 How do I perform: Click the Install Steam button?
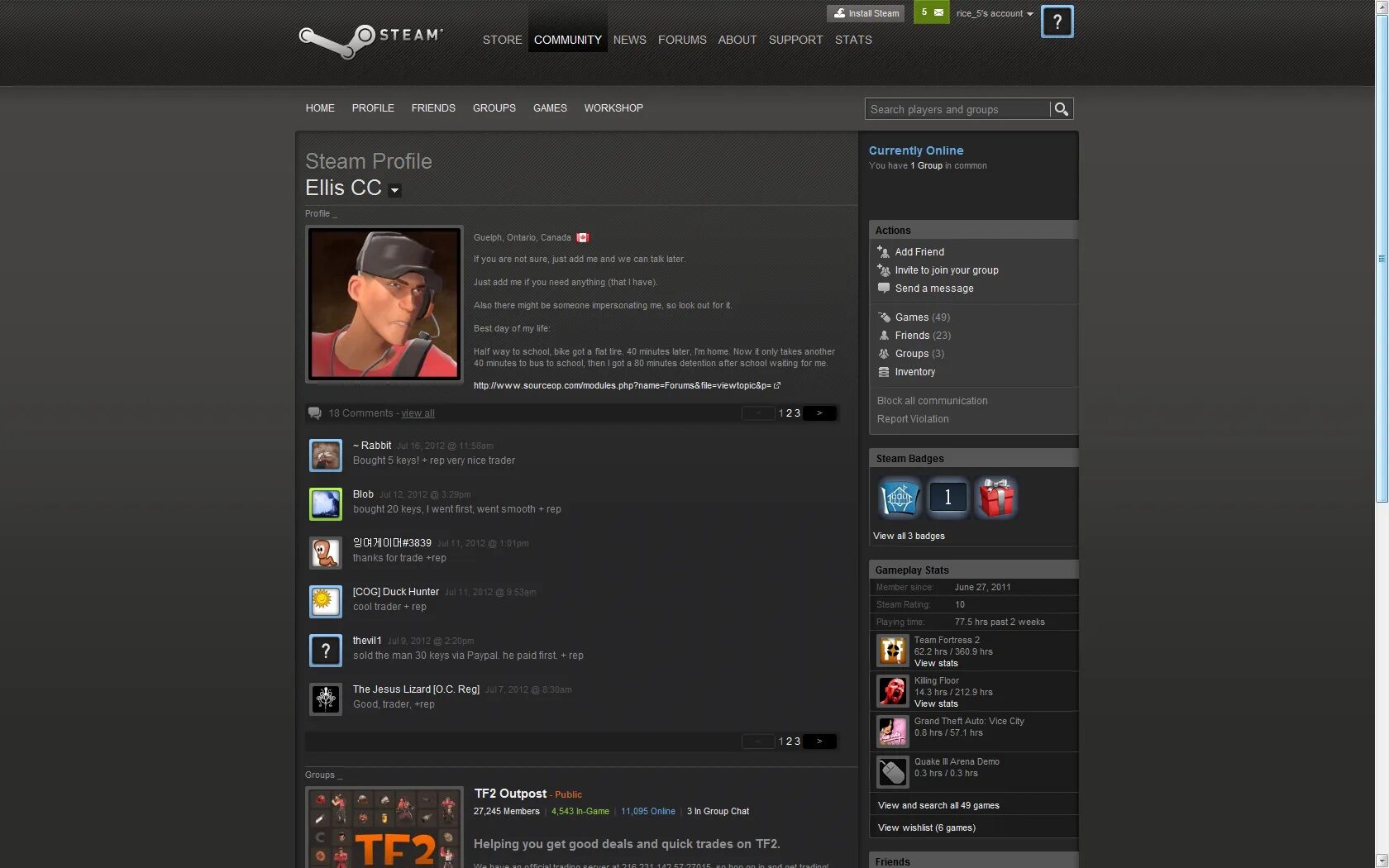[x=865, y=13]
